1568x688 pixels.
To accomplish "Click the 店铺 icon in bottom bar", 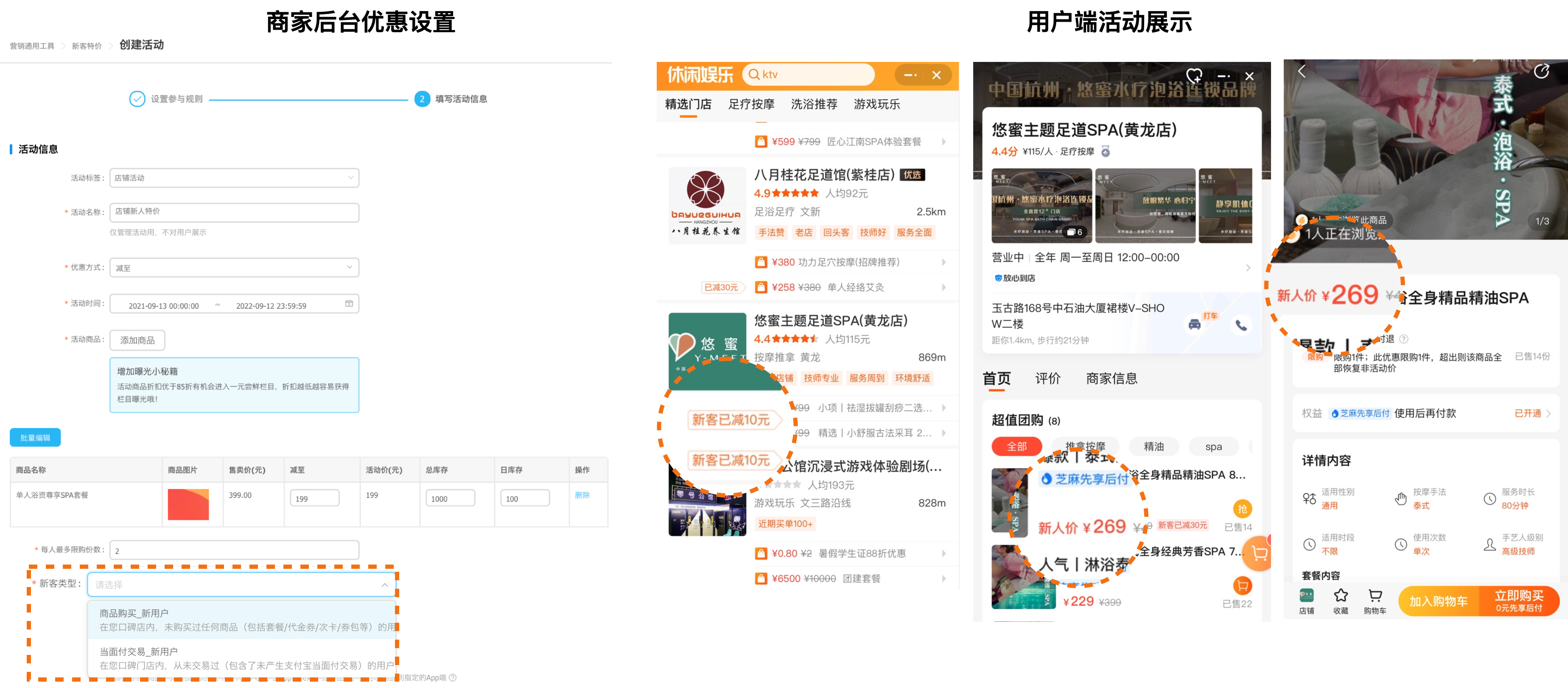I will tap(1306, 600).
